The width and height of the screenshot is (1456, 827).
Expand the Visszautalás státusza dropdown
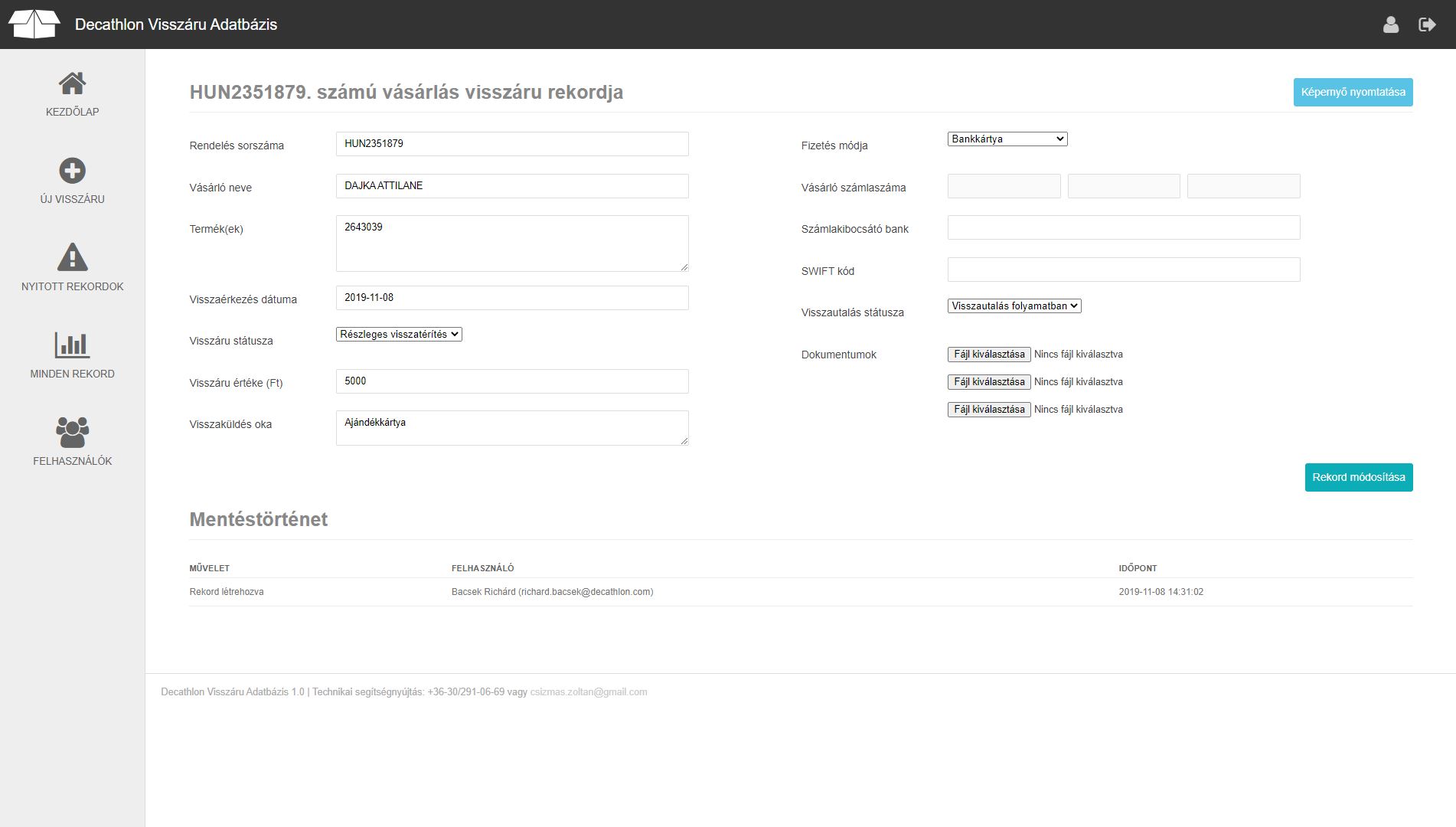point(1014,306)
